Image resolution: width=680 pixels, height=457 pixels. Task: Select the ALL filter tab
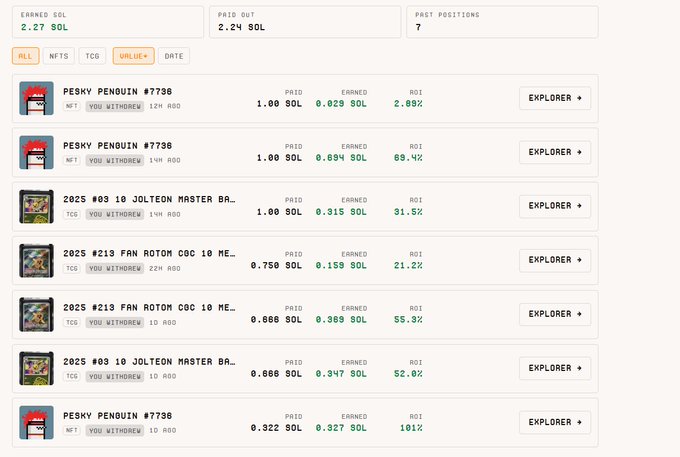coord(26,56)
